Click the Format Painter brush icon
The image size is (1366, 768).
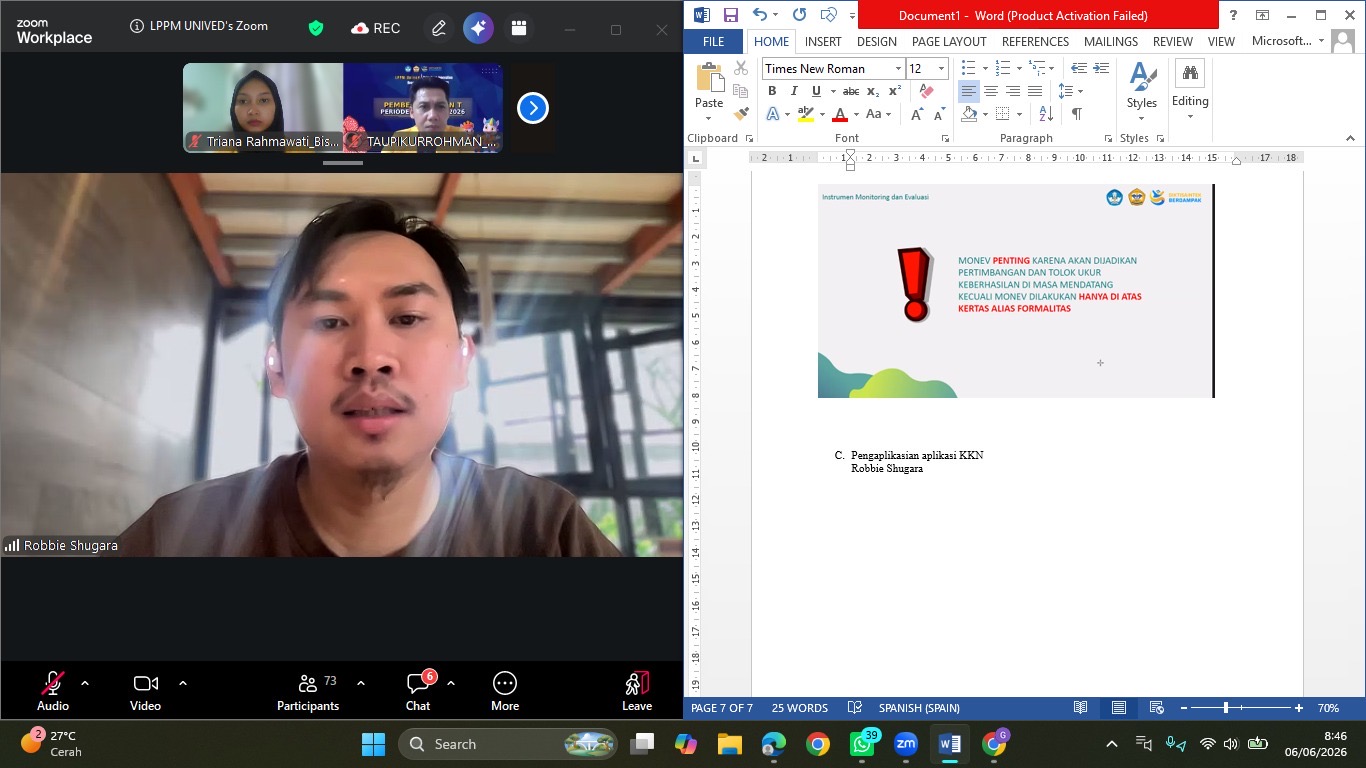[741, 114]
